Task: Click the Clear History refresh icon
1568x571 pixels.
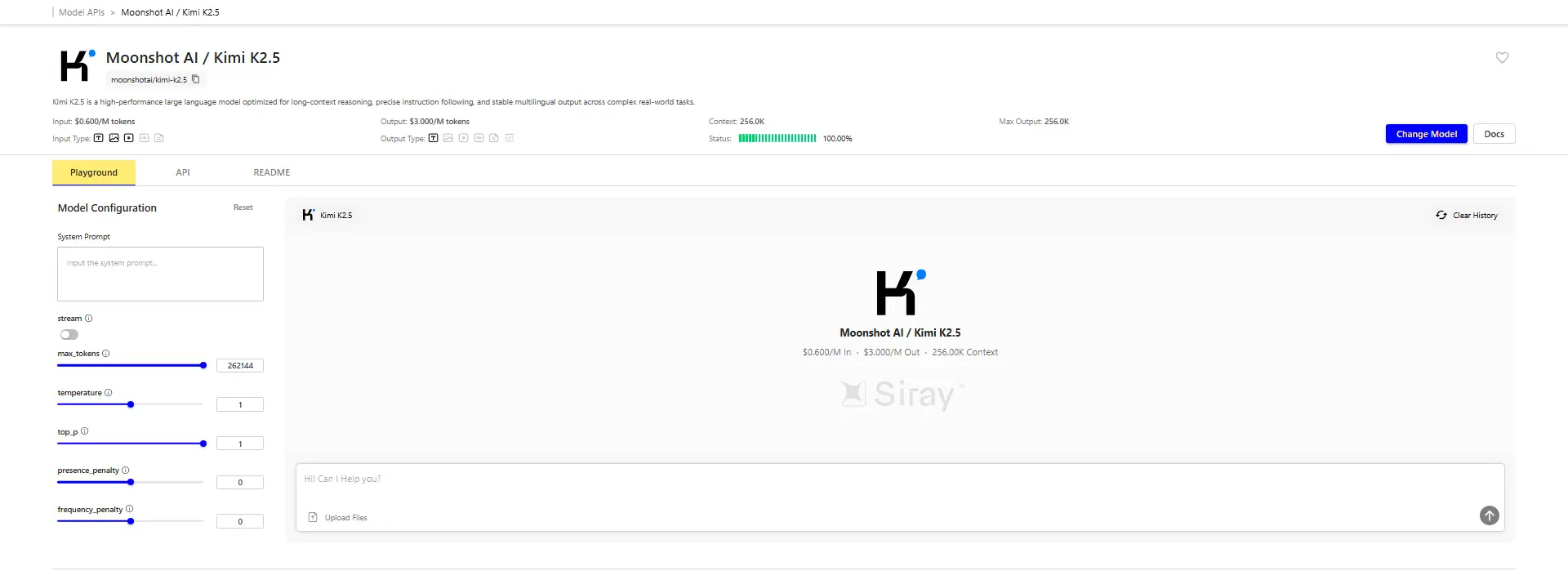Action: [1441, 215]
